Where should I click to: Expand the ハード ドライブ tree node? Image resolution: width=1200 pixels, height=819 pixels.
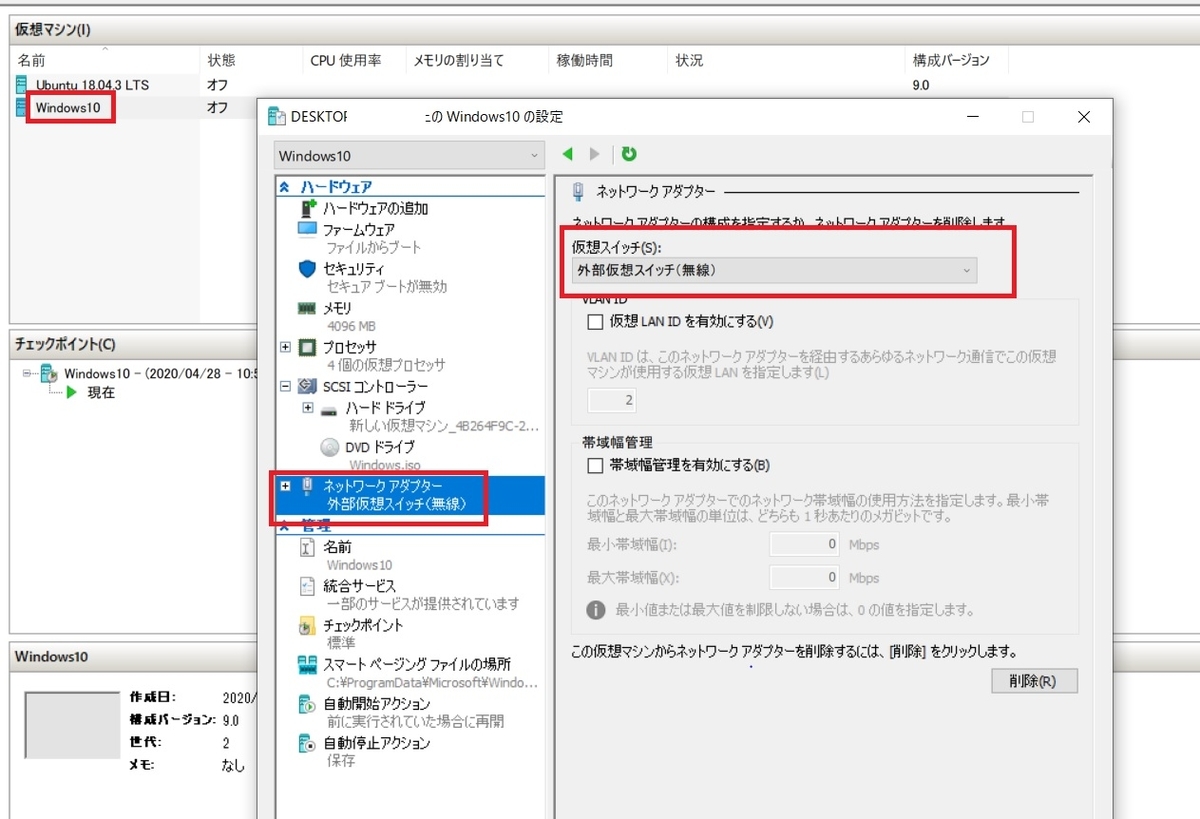308,408
